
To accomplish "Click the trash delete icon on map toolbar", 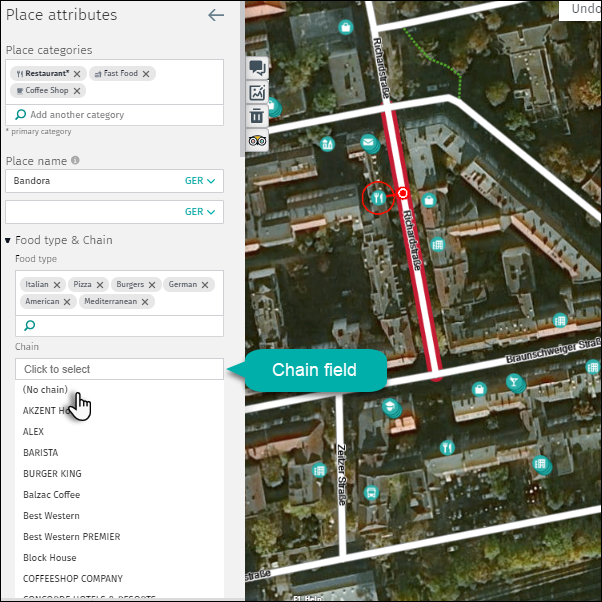I will (x=257, y=116).
